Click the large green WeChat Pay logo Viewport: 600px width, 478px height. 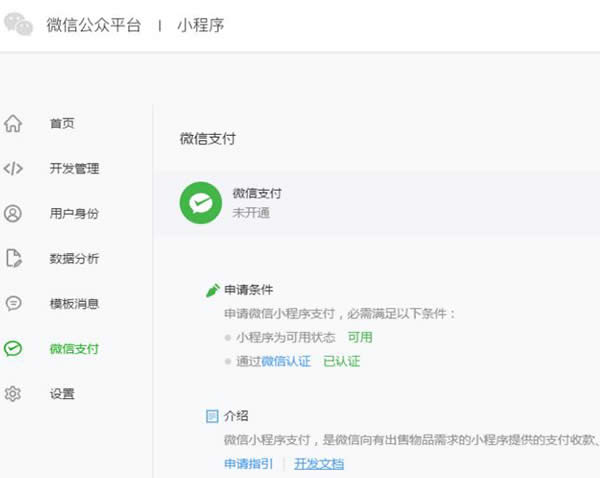tap(200, 202)
